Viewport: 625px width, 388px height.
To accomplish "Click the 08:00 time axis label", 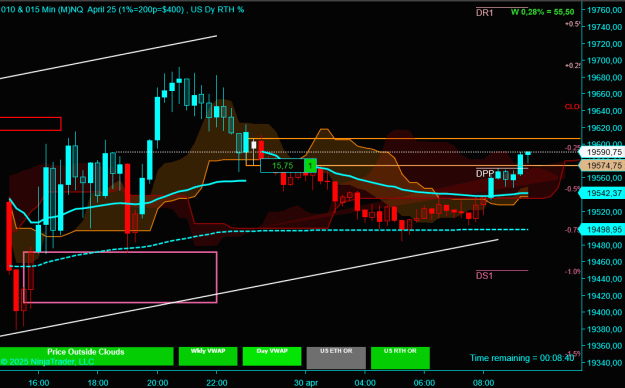I will 483,383.
